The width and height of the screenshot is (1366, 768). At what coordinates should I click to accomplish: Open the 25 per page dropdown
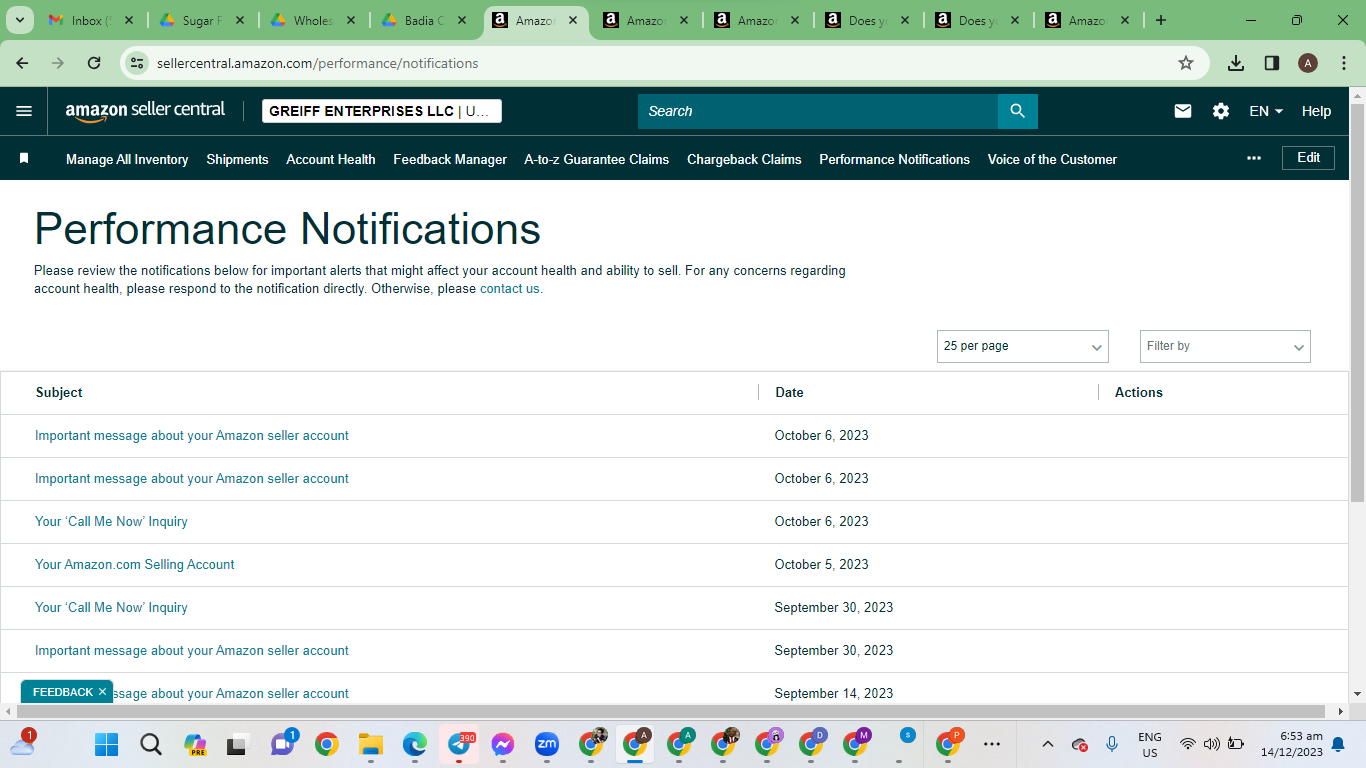point(1022,346)
